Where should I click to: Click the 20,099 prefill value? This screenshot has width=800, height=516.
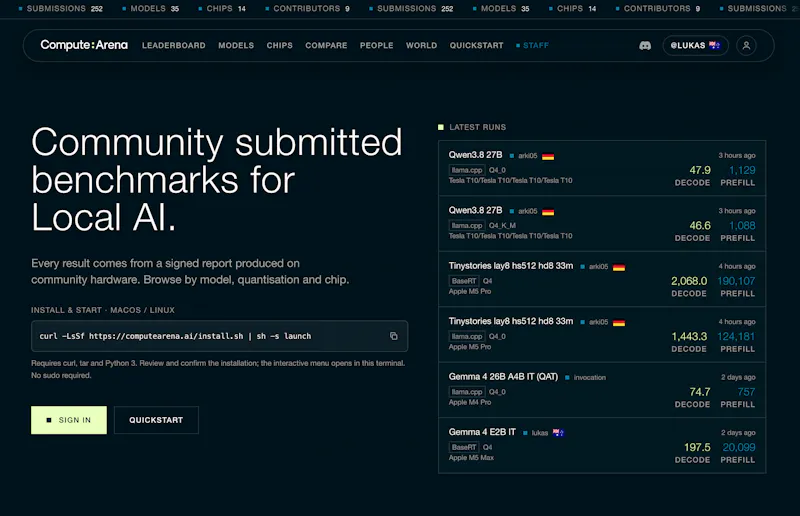(x=739, y=447)
